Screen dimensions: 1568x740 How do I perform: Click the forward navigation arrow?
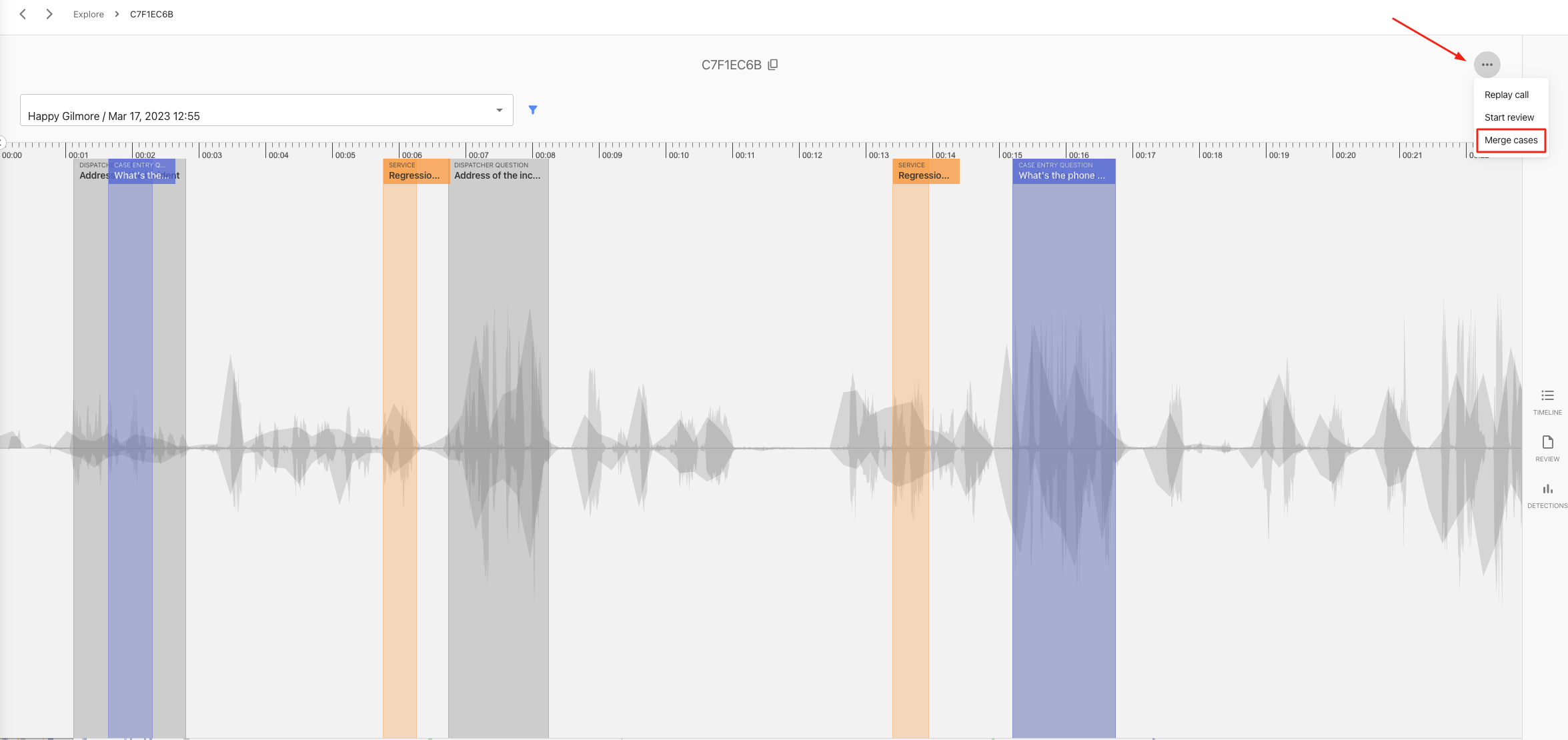pyautogui.click(x=49, y=14)
